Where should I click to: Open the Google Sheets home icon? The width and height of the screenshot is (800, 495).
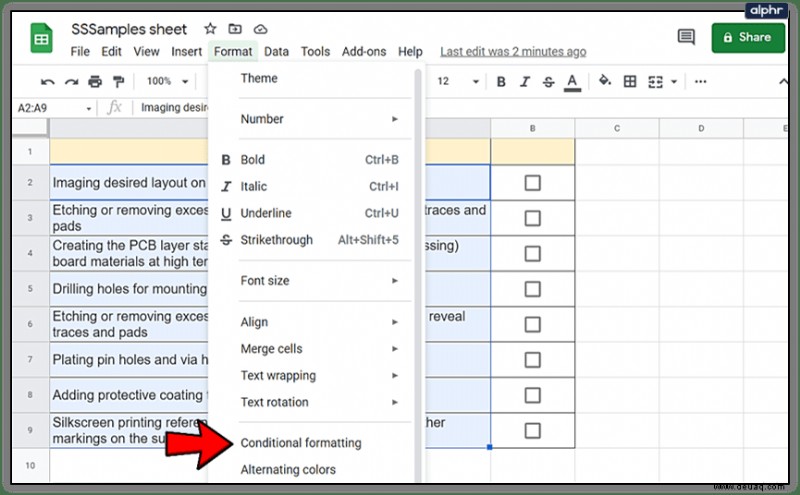tap(41, 38)
